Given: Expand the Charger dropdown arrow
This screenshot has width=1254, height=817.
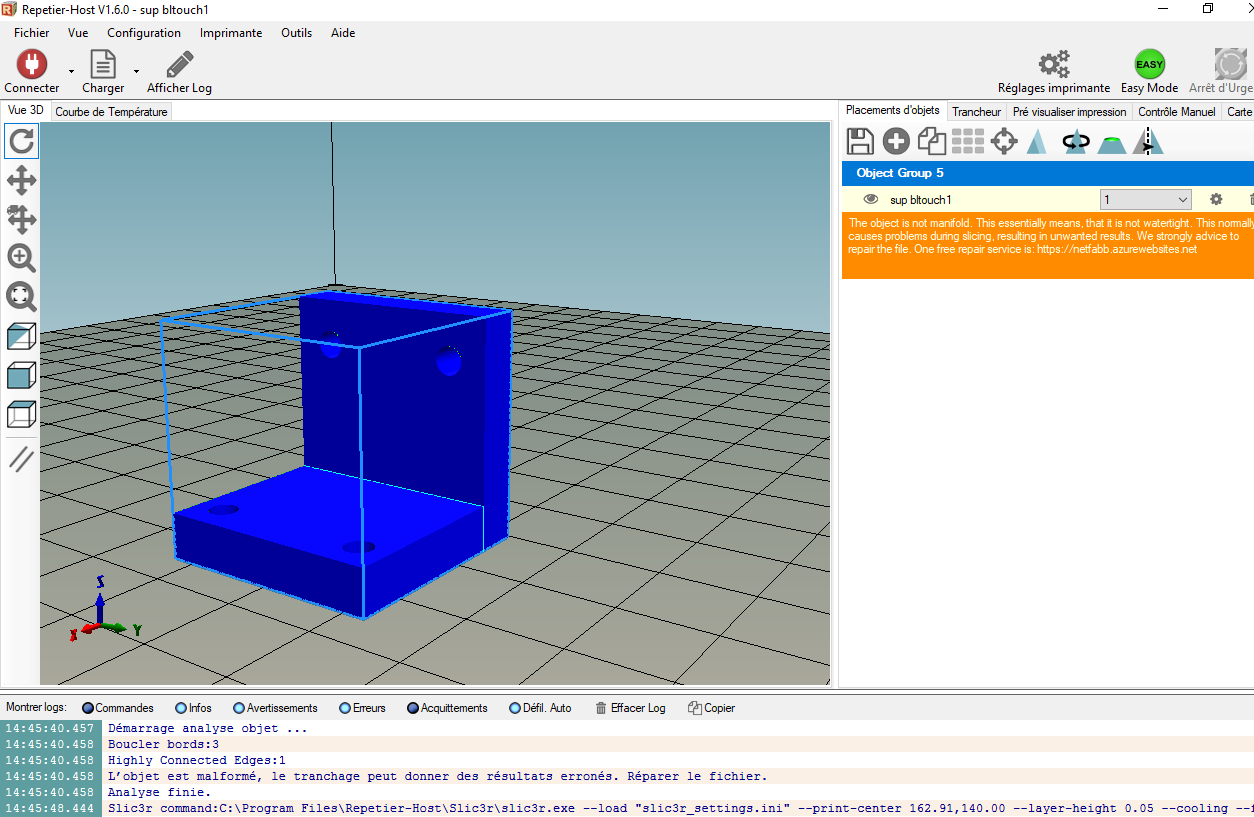Looking at the screenshot, I should click(136, 71).
